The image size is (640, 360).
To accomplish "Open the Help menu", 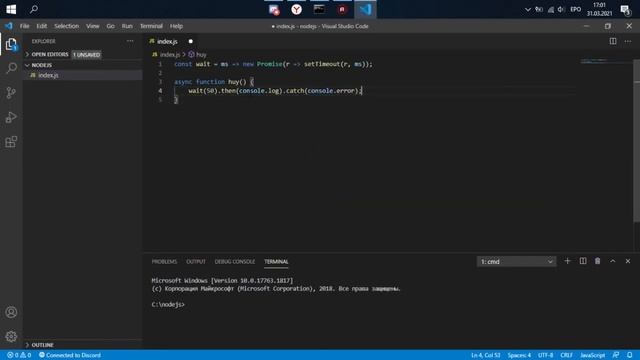I will point(176,26).
